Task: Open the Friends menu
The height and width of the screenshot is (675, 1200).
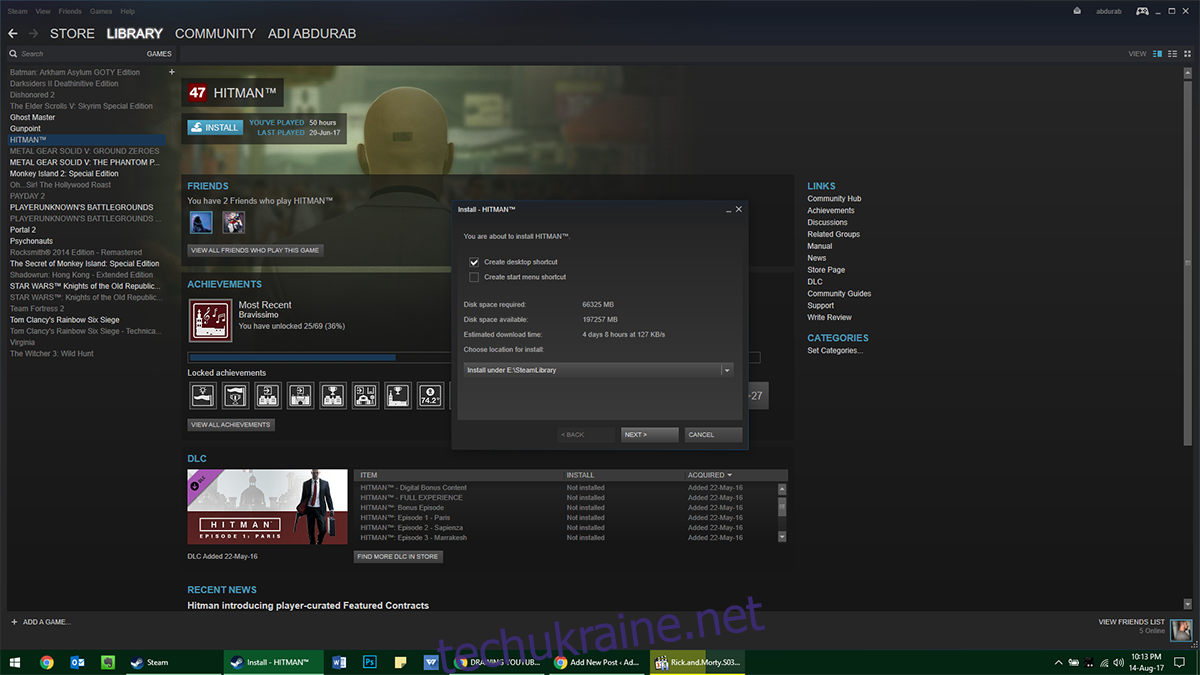Action: tap(70, 11)
